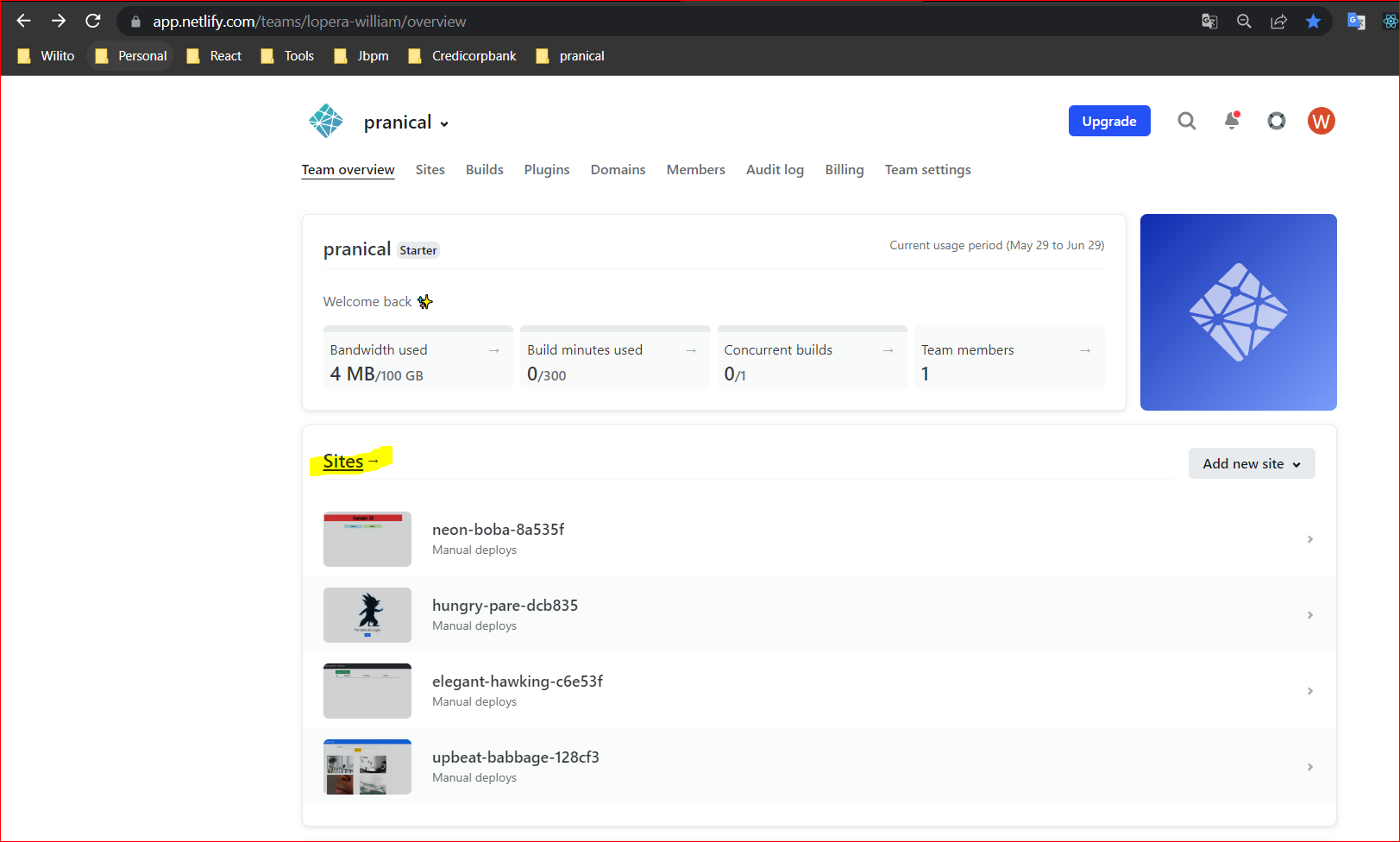The height and width of the screenshot is (842, 1400).
Task: Open the Team members card
Action: pyautogui.click(x=1009, y=357)
